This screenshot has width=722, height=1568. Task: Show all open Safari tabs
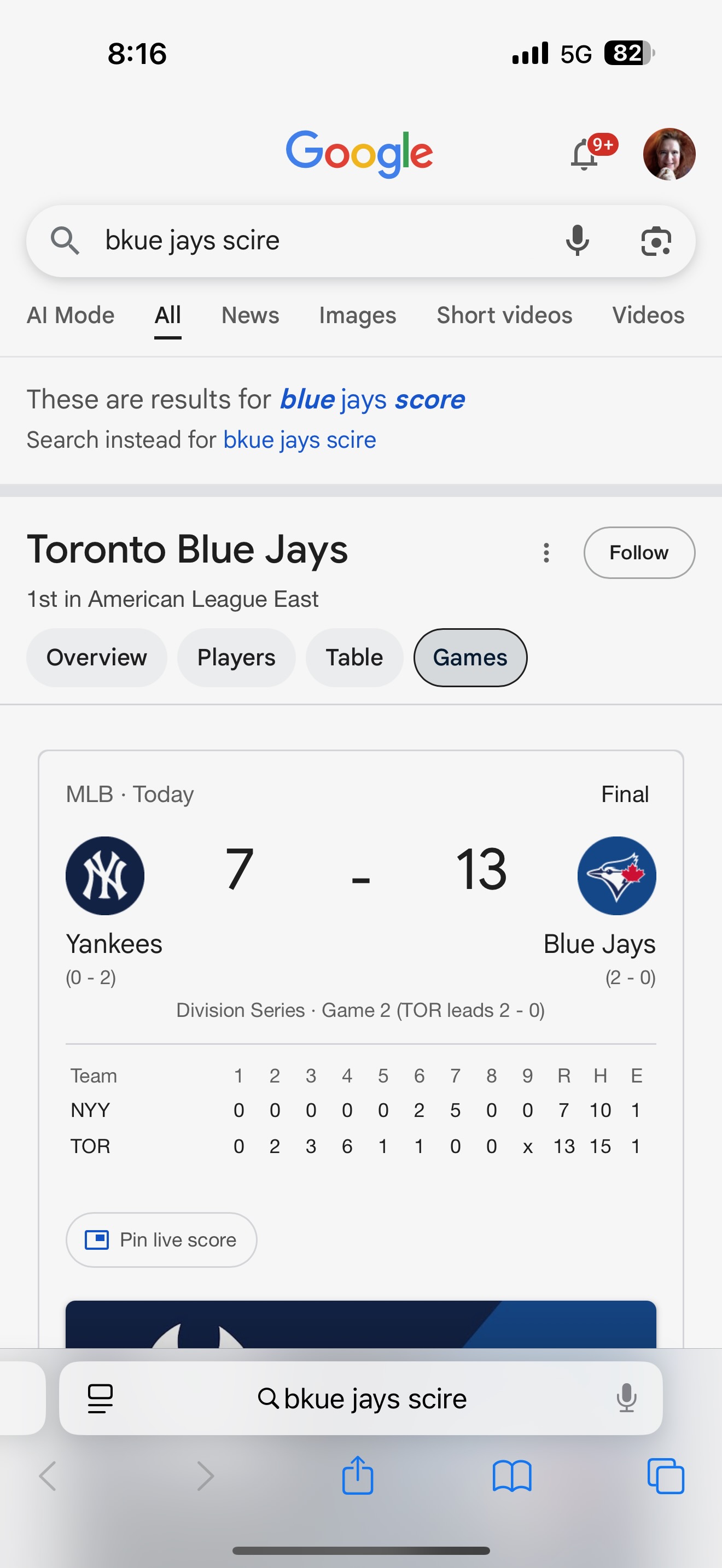pos(665,1476)
